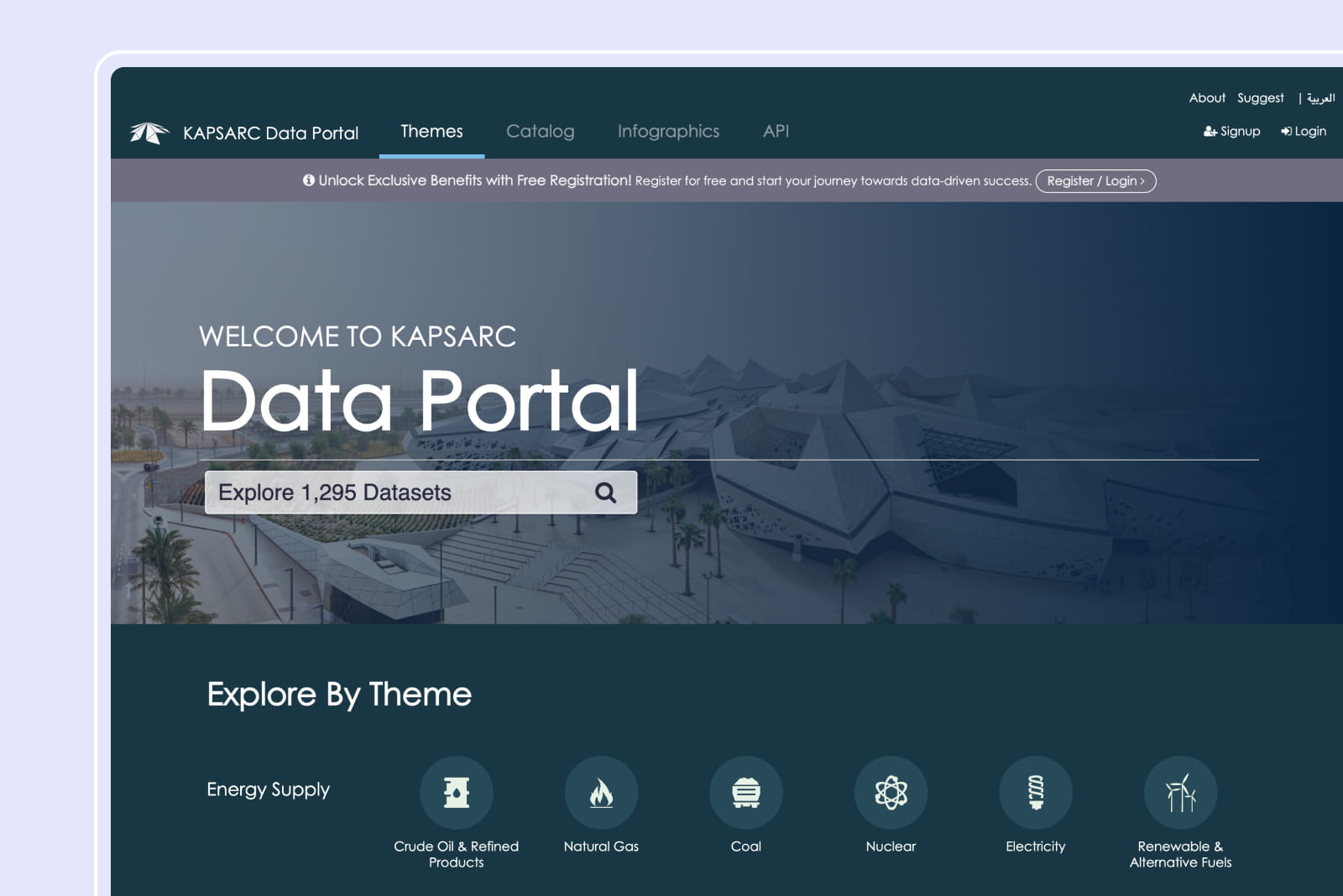Click the KAPSARC logo icon
The height and width of the screenshot is (896, 1343).
click(149, 133)
